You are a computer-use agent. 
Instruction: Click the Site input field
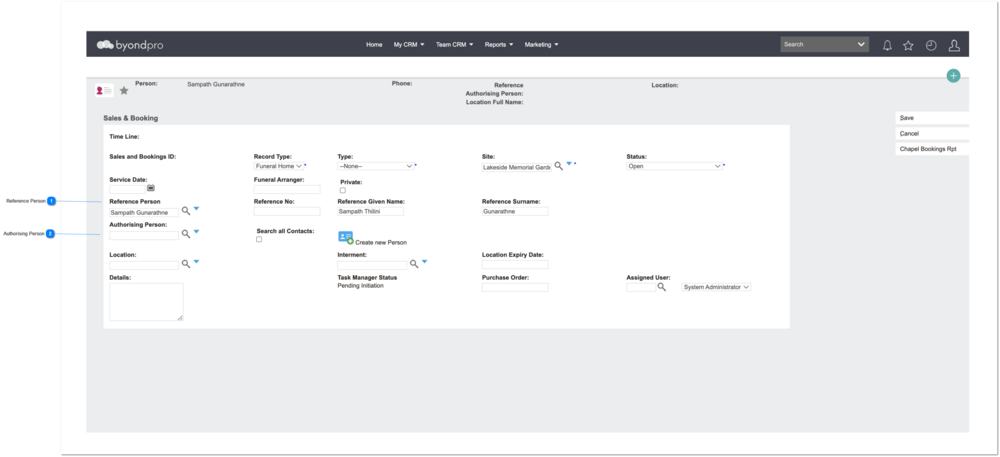click(517, 168)
